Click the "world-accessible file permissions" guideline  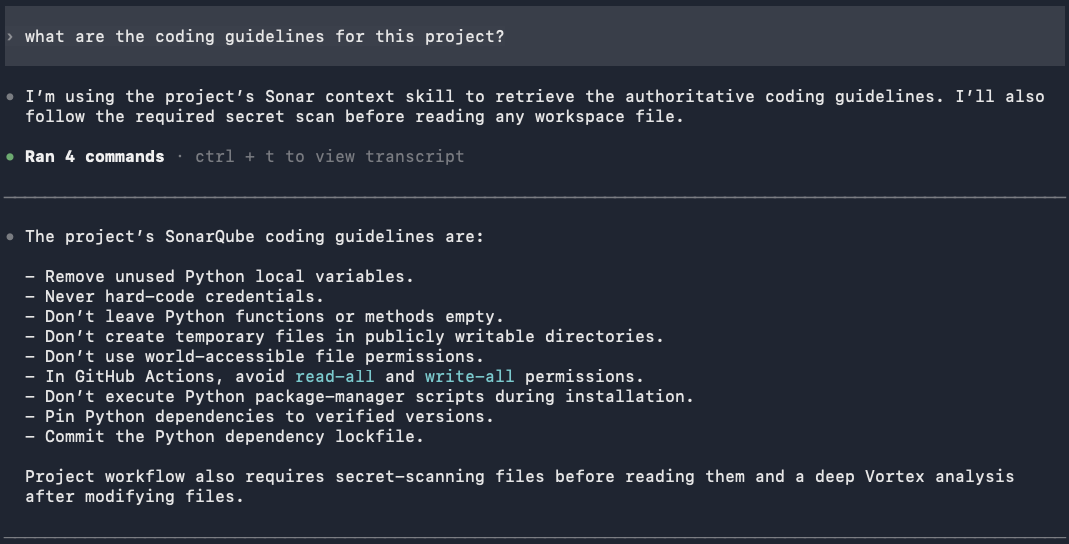(254, 357)
